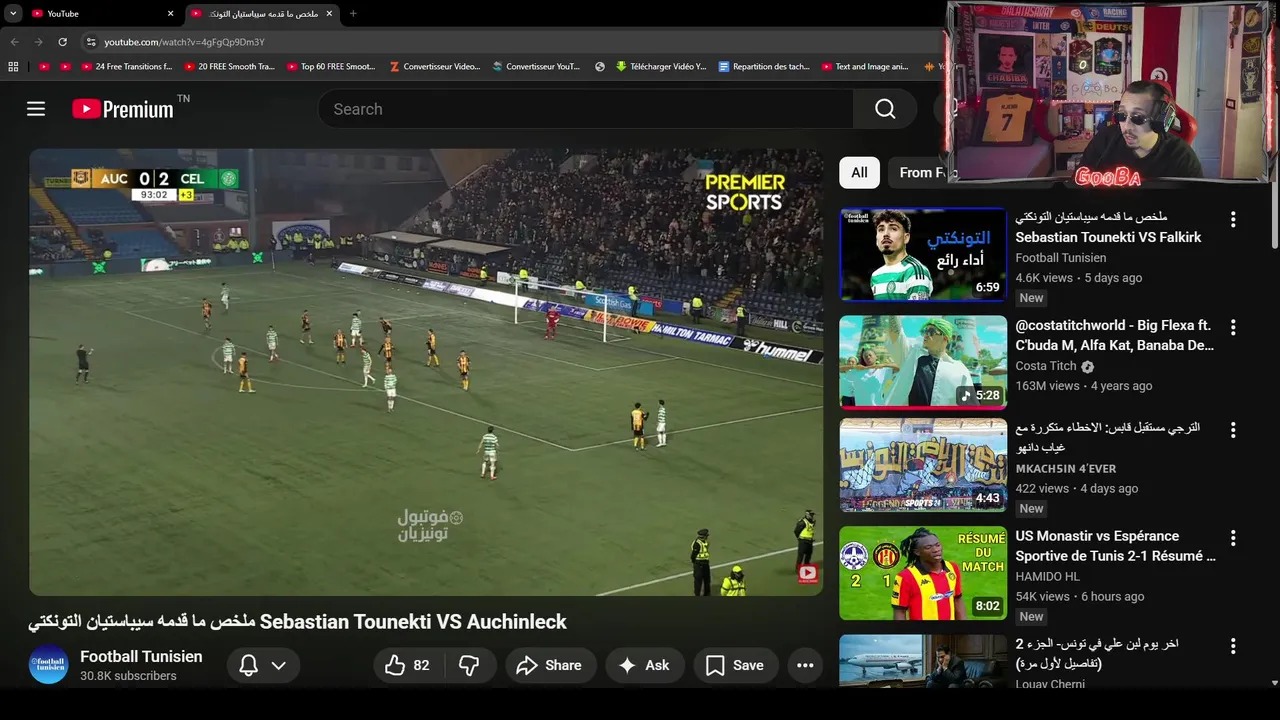Open Tounekti VS Falkirk video thumbnail
The width and height of the screenshot is (1280, 720).
923,255
